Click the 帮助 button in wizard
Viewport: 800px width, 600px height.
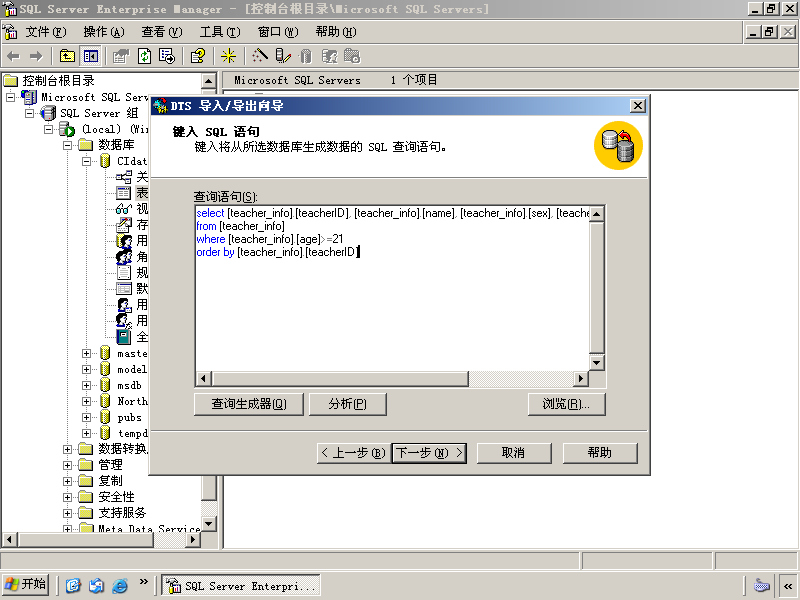tap(600, 453)
